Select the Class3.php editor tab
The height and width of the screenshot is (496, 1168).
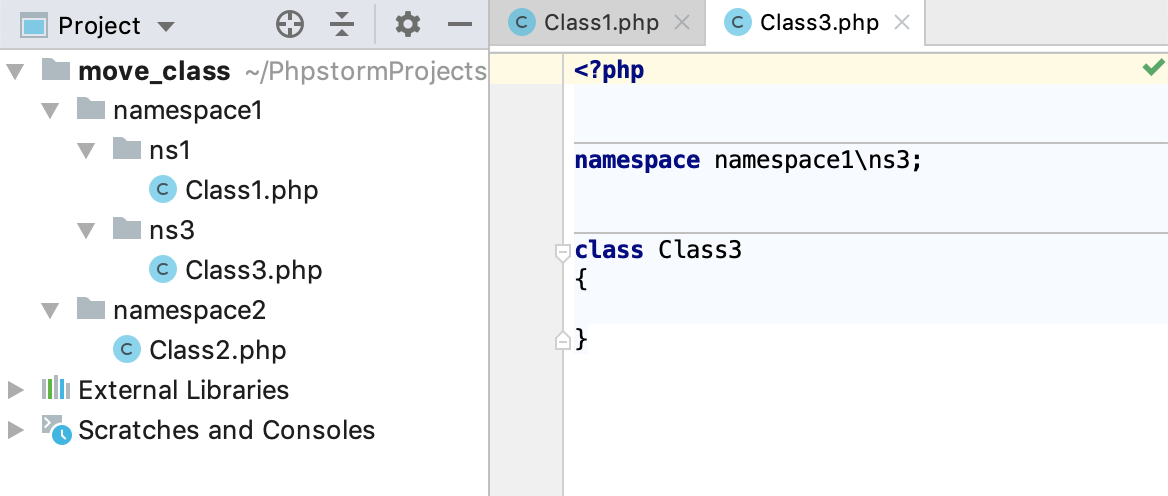coord(818,23)
